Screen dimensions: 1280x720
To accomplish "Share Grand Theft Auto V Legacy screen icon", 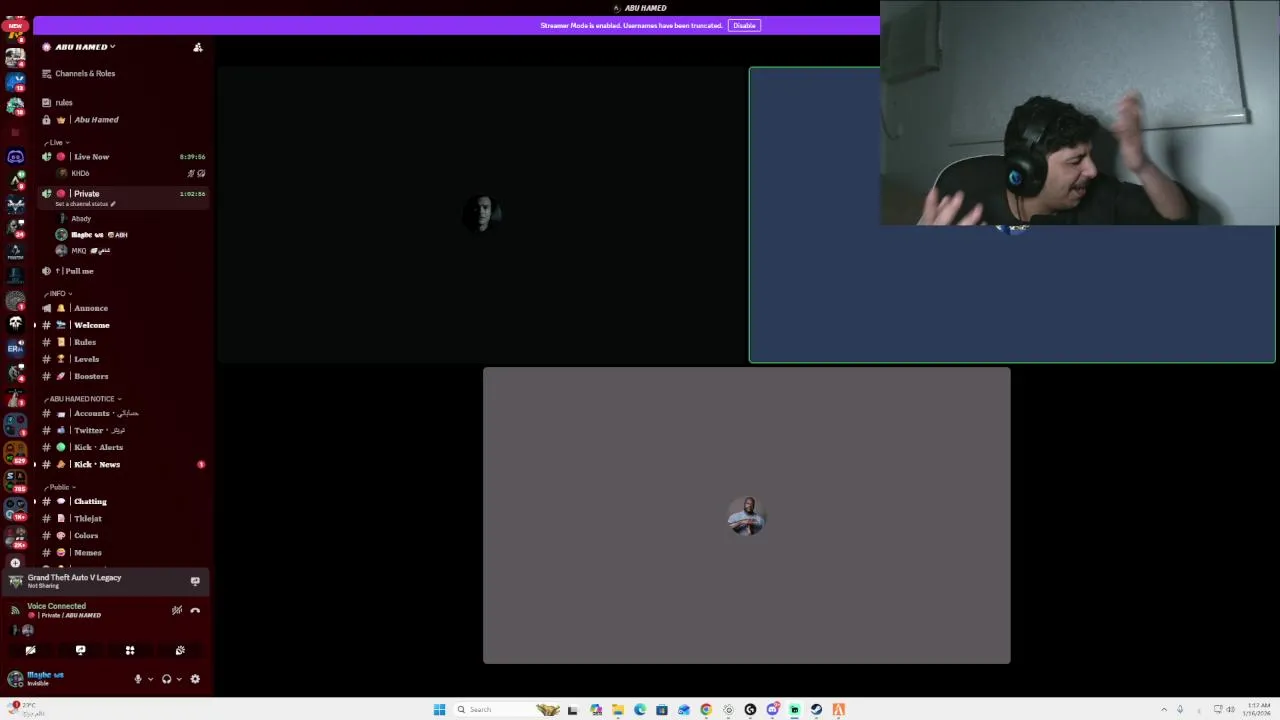I will coord(195,581).
